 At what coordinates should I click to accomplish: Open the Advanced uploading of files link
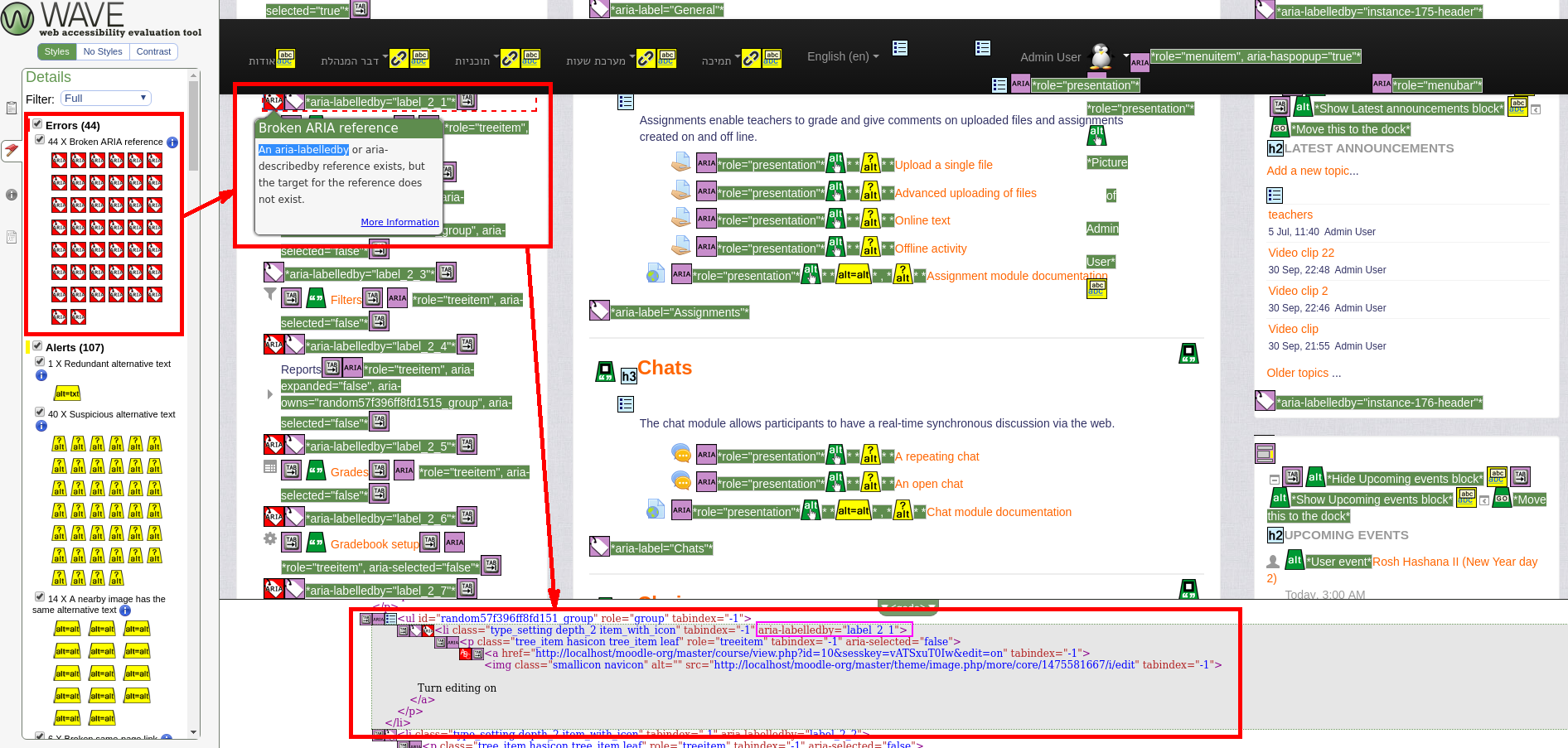click(965, 193)
